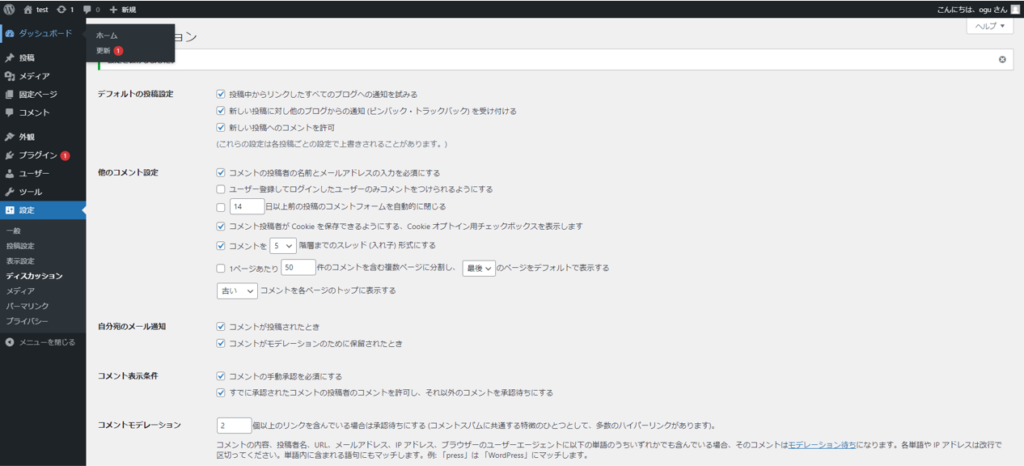This screenshot has height=466, width=1024.
Task: Click the plus 新規 icon in admin bar
Action: pos(113,10)
